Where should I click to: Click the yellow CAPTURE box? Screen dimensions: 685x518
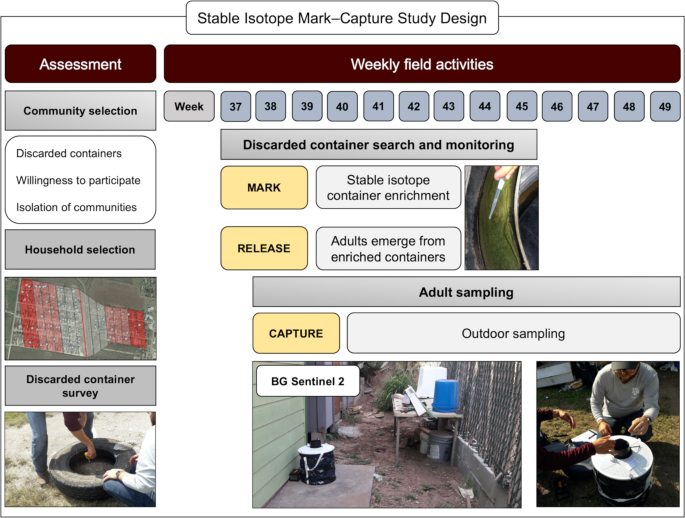tap(295, 333)
